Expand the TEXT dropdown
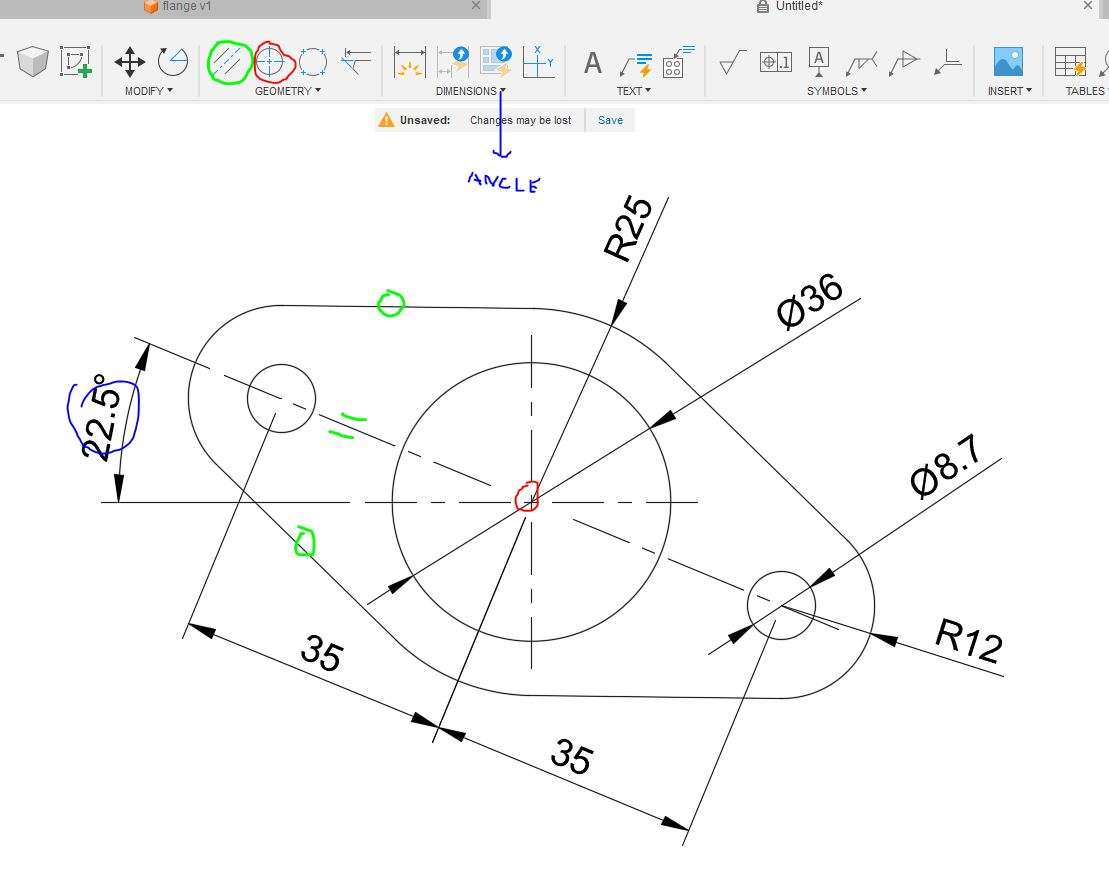Image resolution: width=1109 pixels, height=890 pixels. point(633,91)
